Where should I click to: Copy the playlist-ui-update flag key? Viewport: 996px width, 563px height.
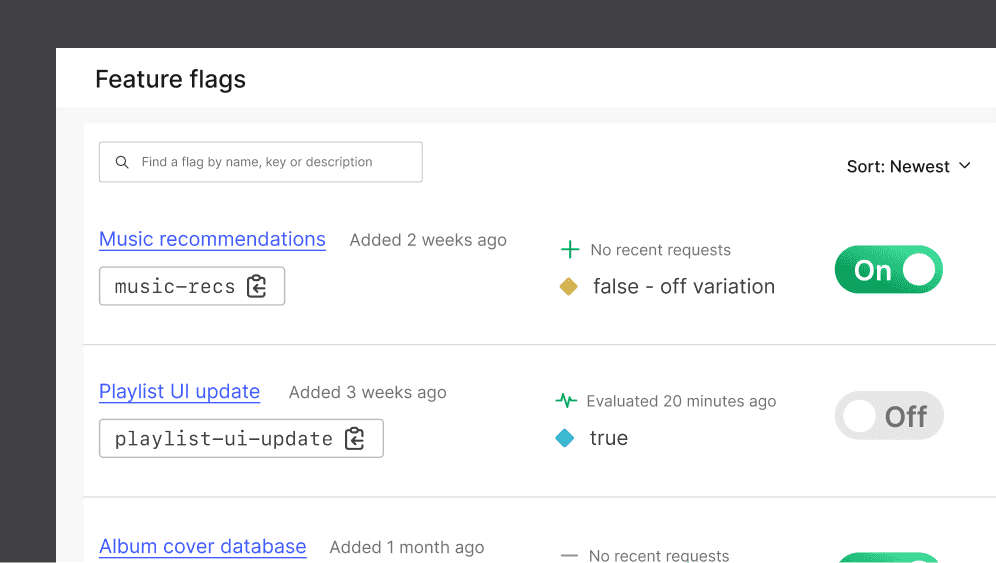354,438
